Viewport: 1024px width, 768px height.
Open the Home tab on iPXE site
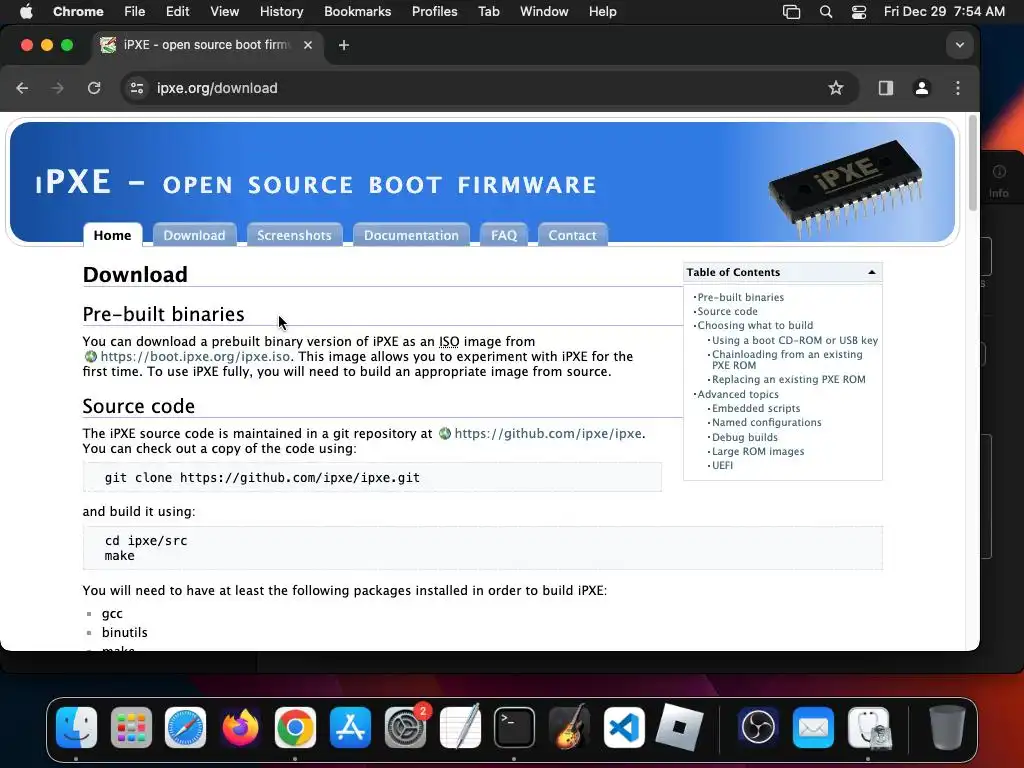pos(112,235)
